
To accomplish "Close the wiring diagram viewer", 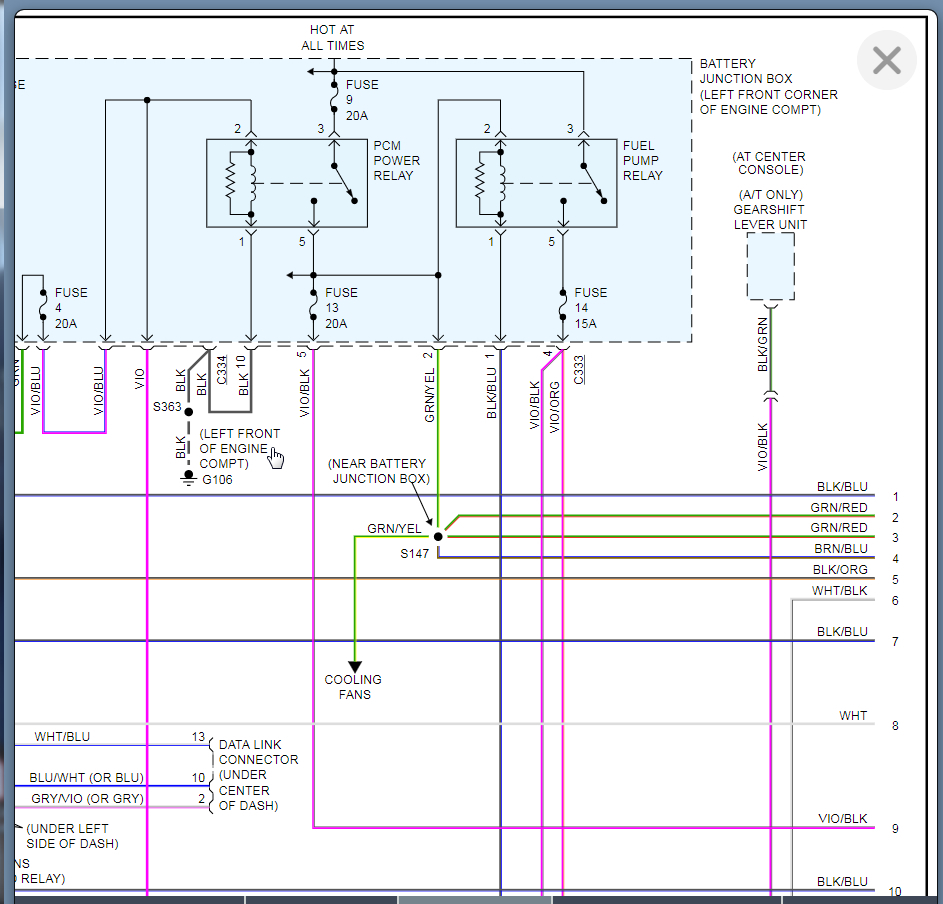I will coord(886,61).
